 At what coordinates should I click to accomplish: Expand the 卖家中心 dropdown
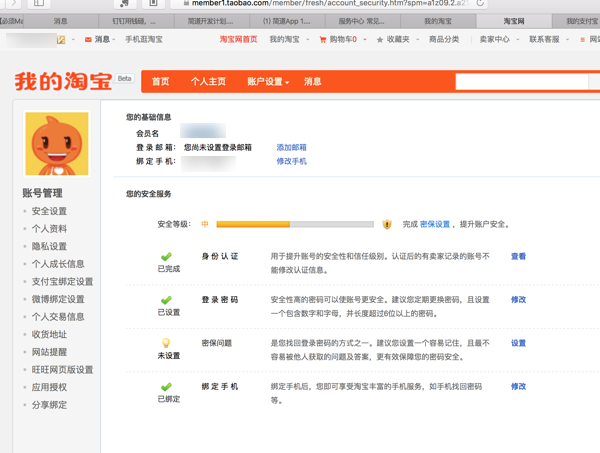(518, 39)
